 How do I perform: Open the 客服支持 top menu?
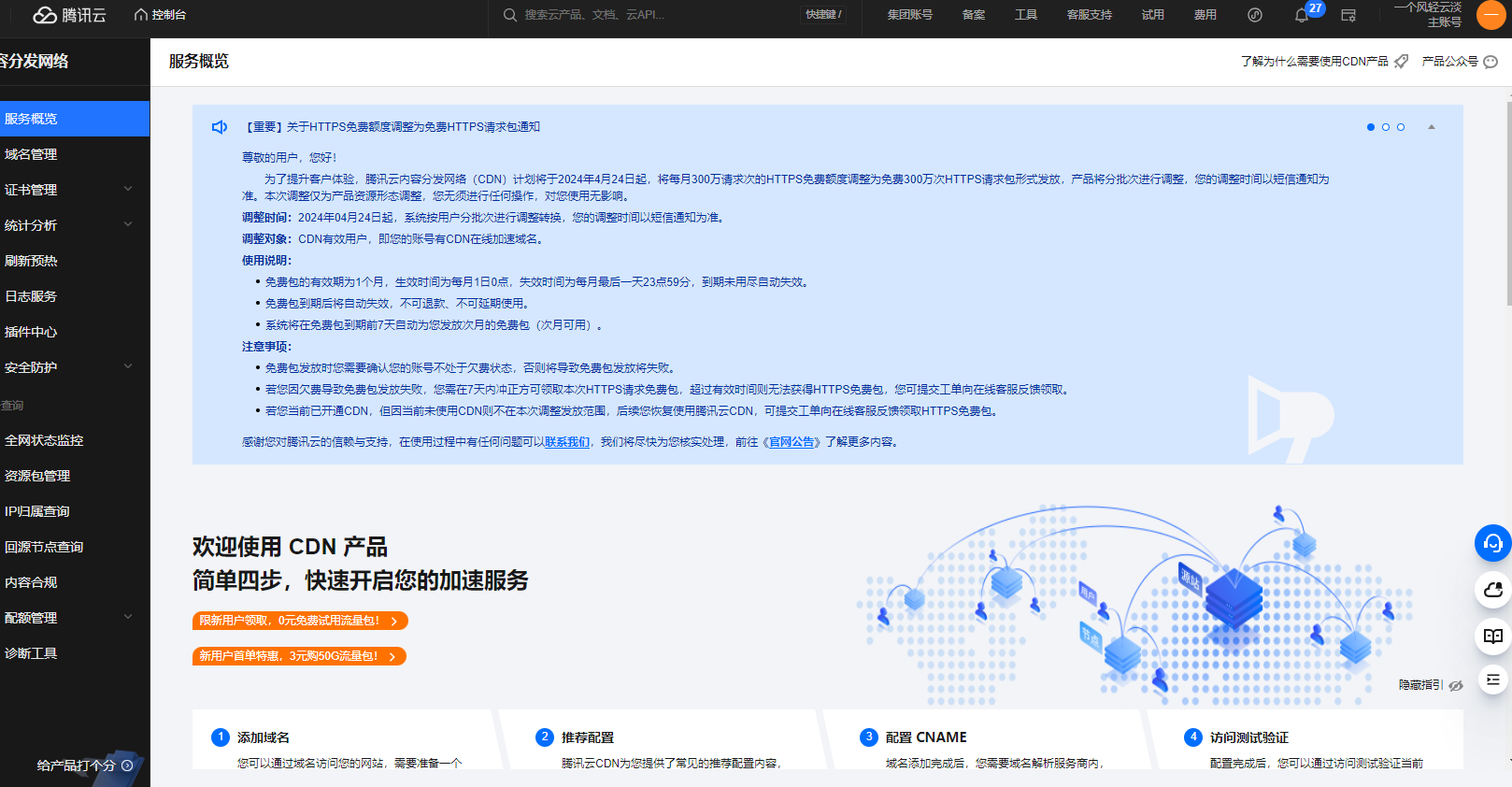pos(1090,15)
